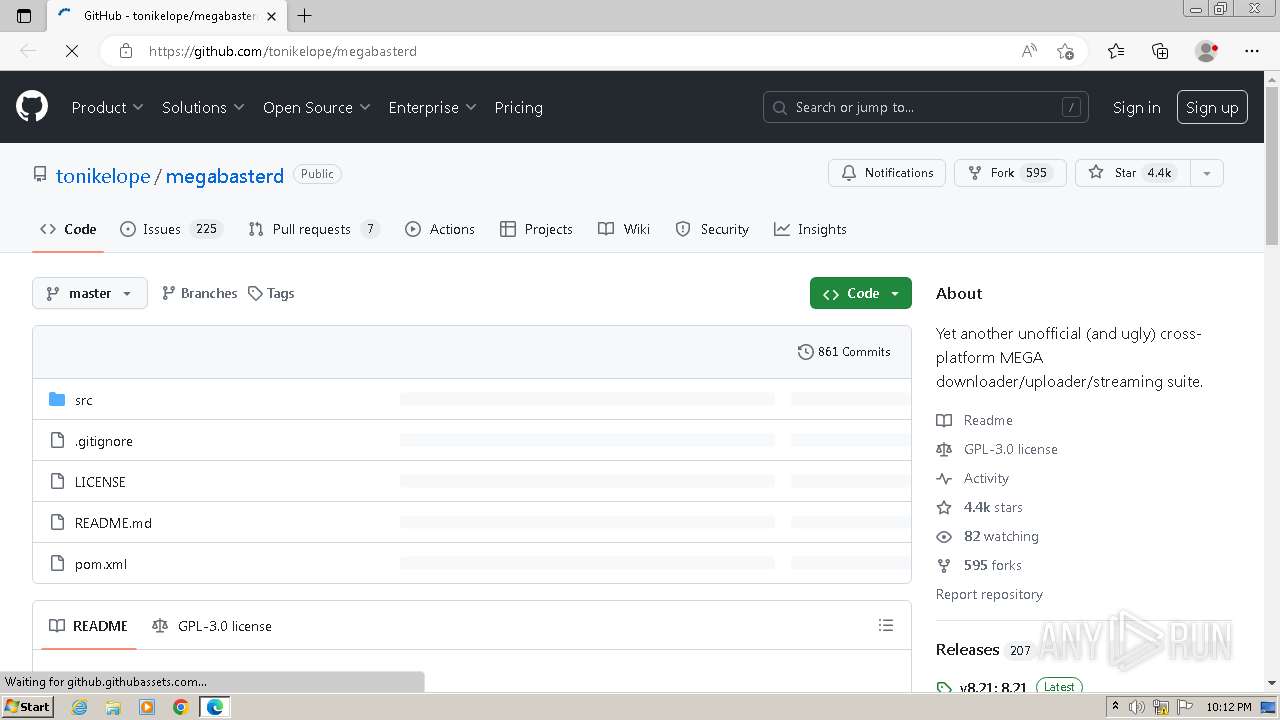This screenshot has height=720, width=1280.
Task: Open the .gitignore file
Action: (x=104, y=441)
